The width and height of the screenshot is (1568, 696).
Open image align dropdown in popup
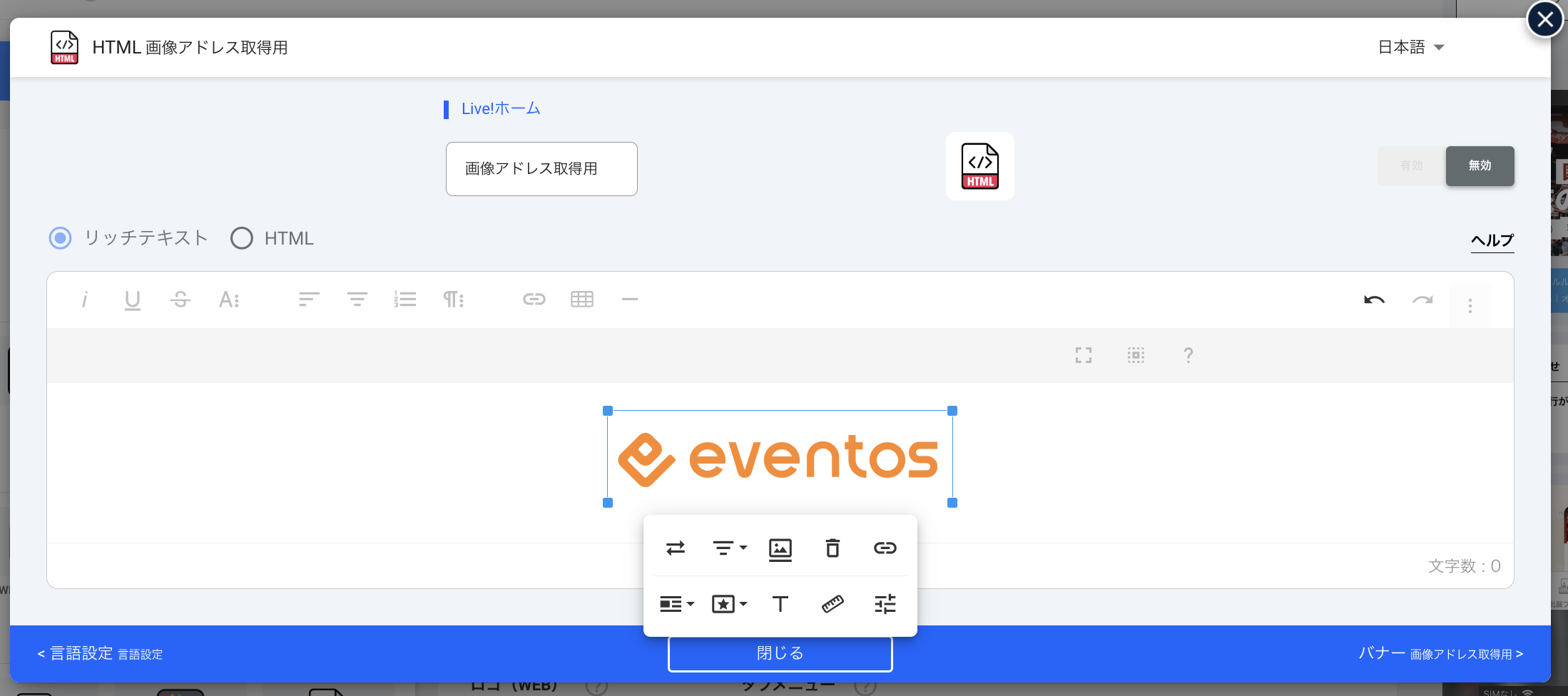(729, 548)
